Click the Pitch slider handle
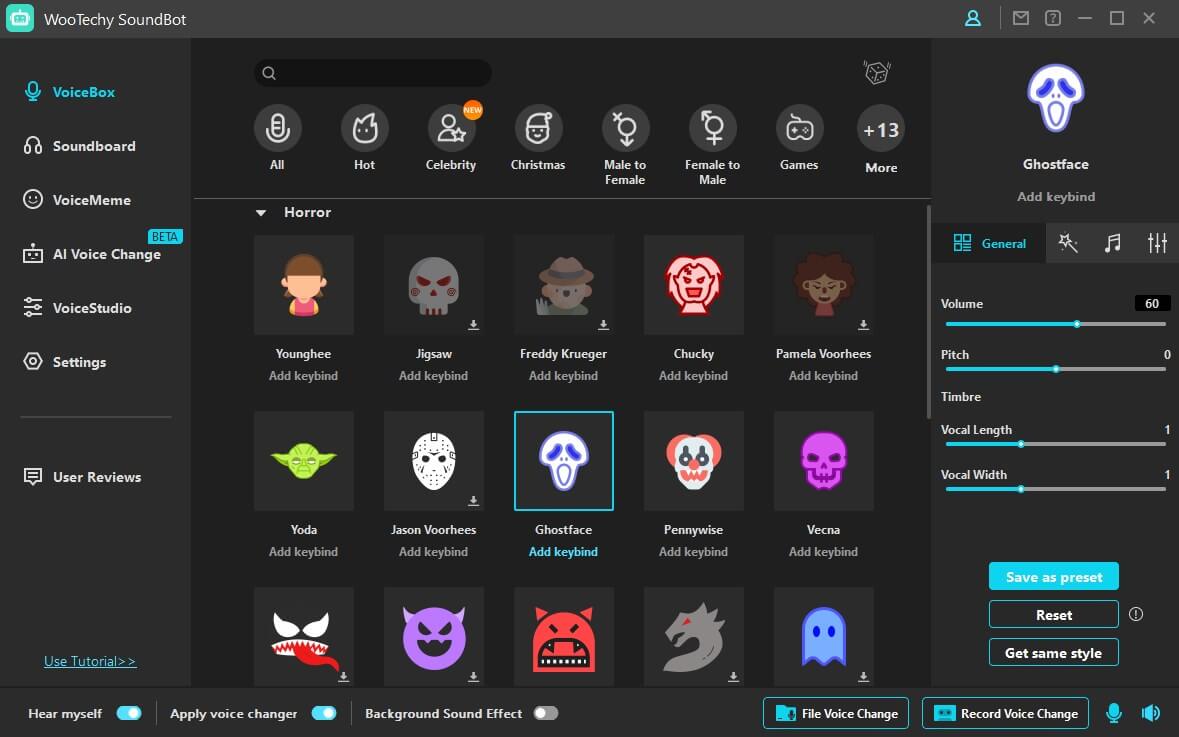The width and height of the screenshot is (1179, 737). click(1056, 369)
